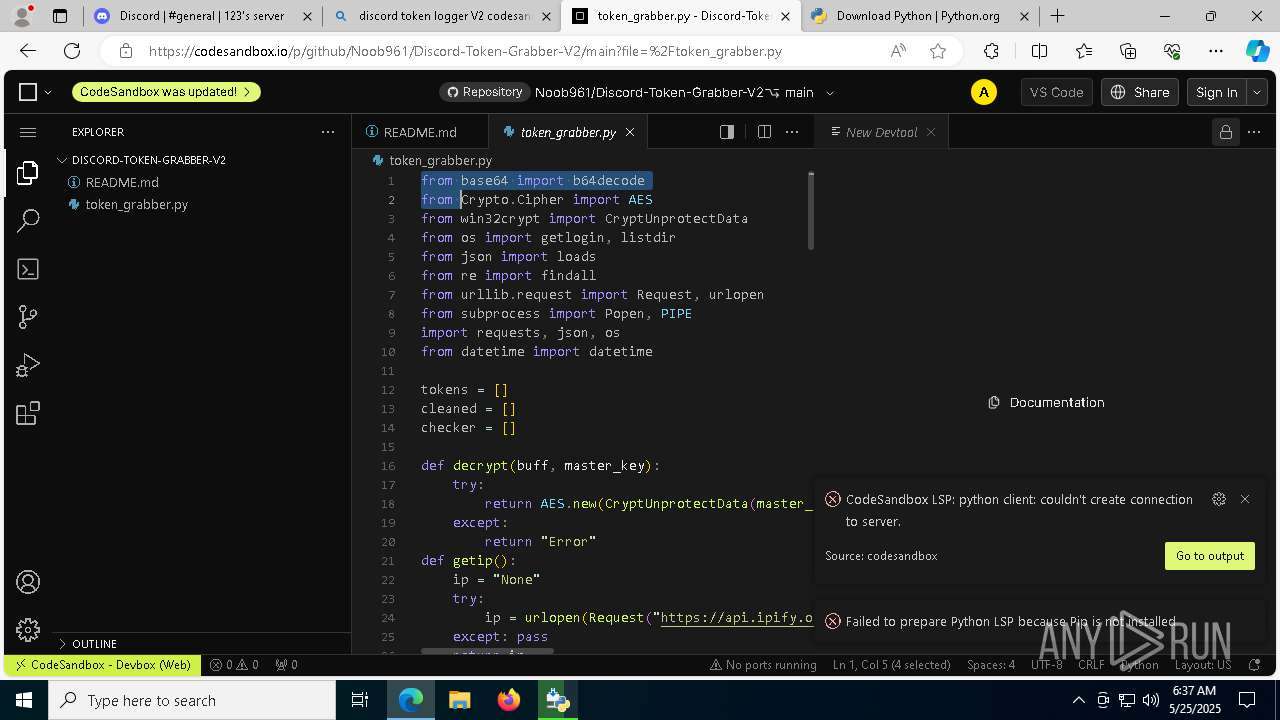The image size is (1280, 720).
Task: Click the errors and warnings status indicator
Action: click(233, 665)
